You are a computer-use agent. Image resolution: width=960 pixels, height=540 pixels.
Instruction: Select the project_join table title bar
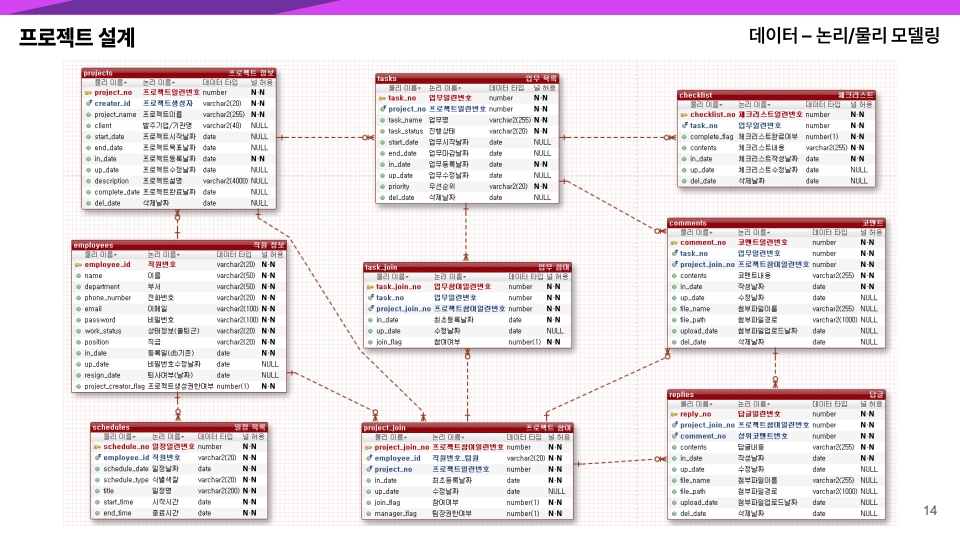click(467, 427)
